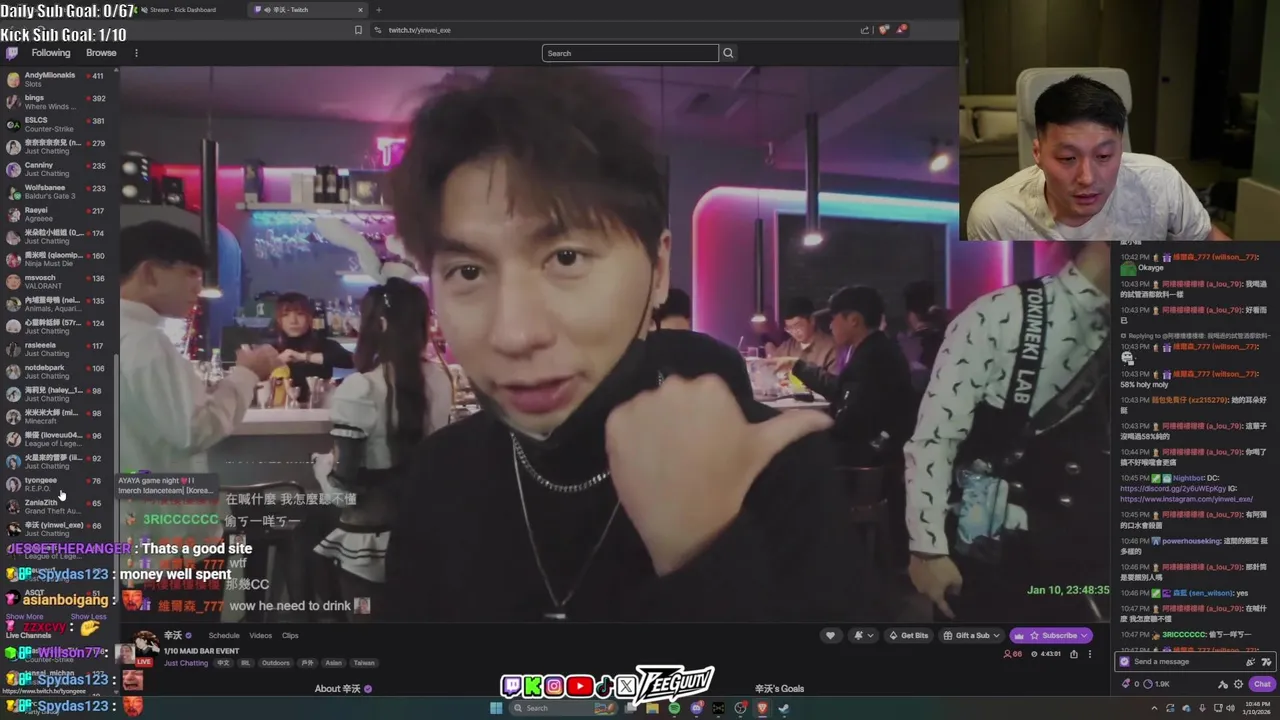This screenshot has width=1280, height=720.
Task: Bookmark this page with the bookmark icon
Action: pos(358,30)
